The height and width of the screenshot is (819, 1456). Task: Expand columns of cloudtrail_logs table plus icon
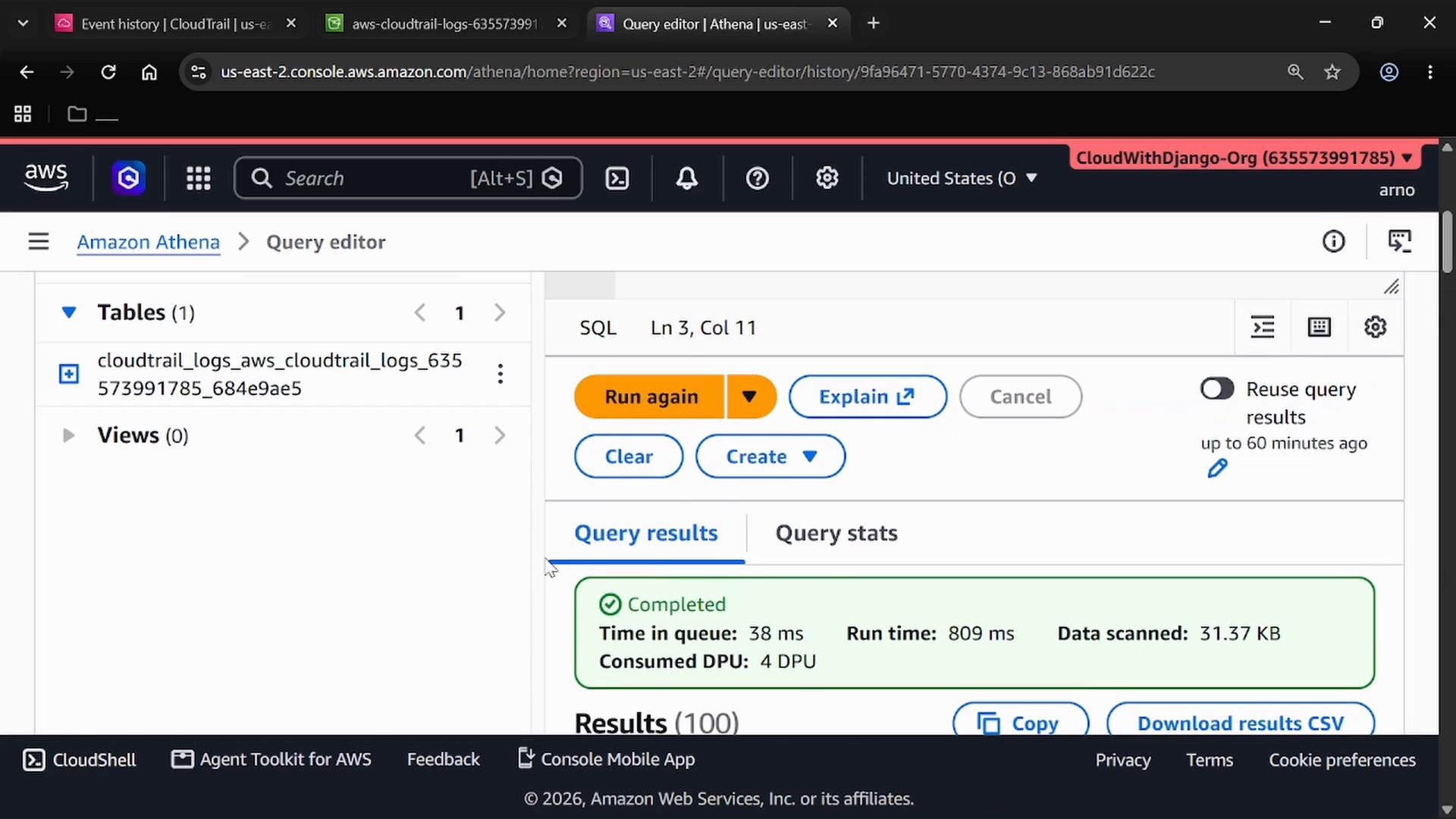(69, 374)
